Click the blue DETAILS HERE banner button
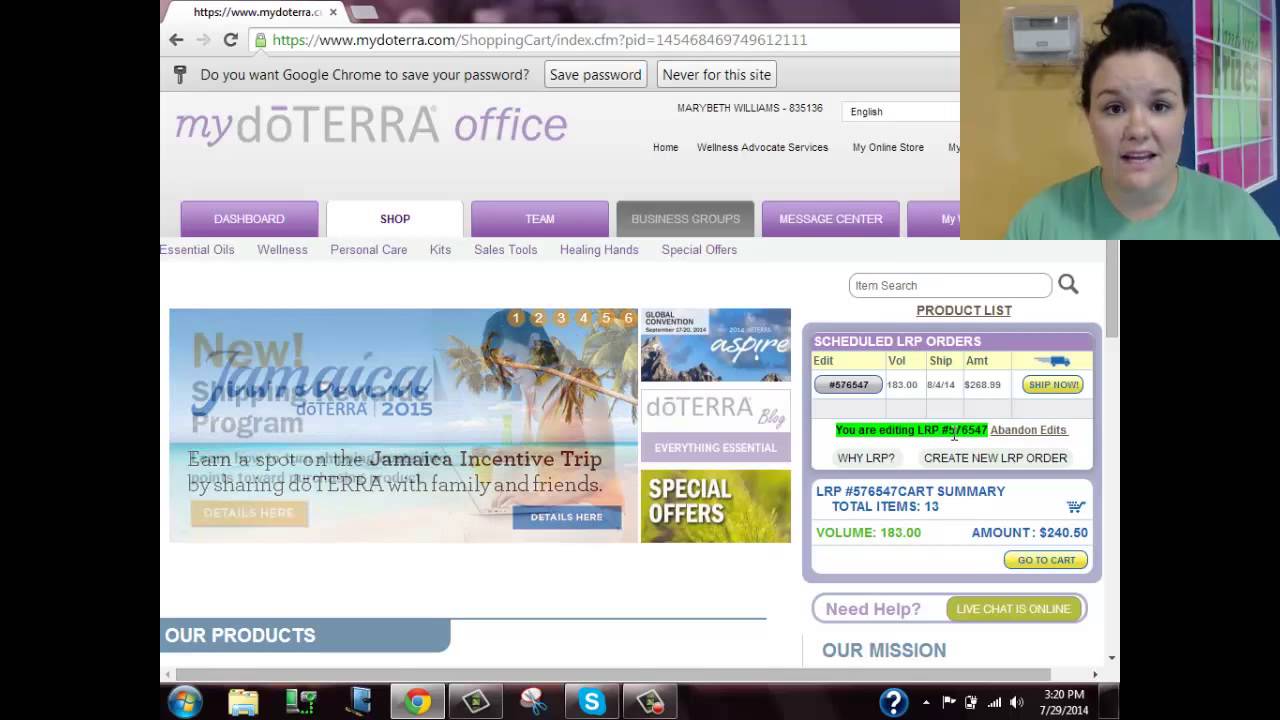Image resolution: width=1280 pixels, height=720 pixels. 566,517
